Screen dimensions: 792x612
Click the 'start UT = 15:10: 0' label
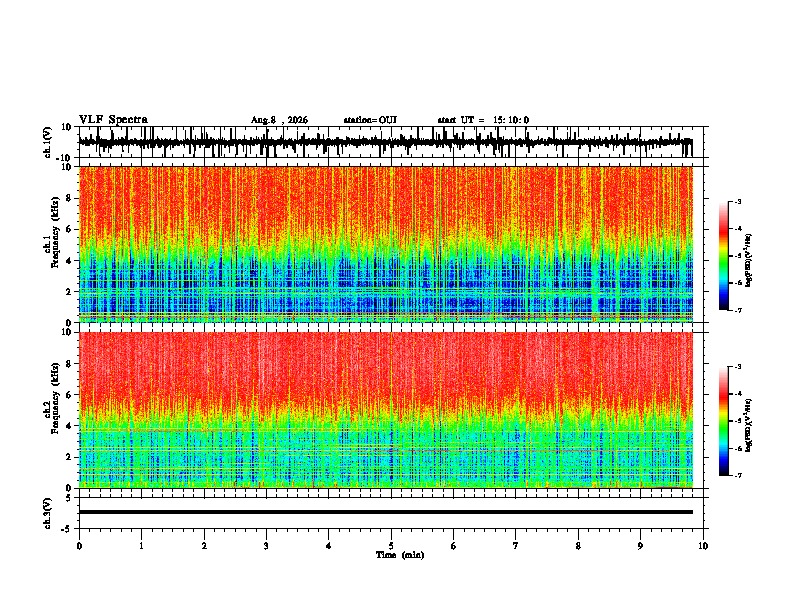pos(483,120)
